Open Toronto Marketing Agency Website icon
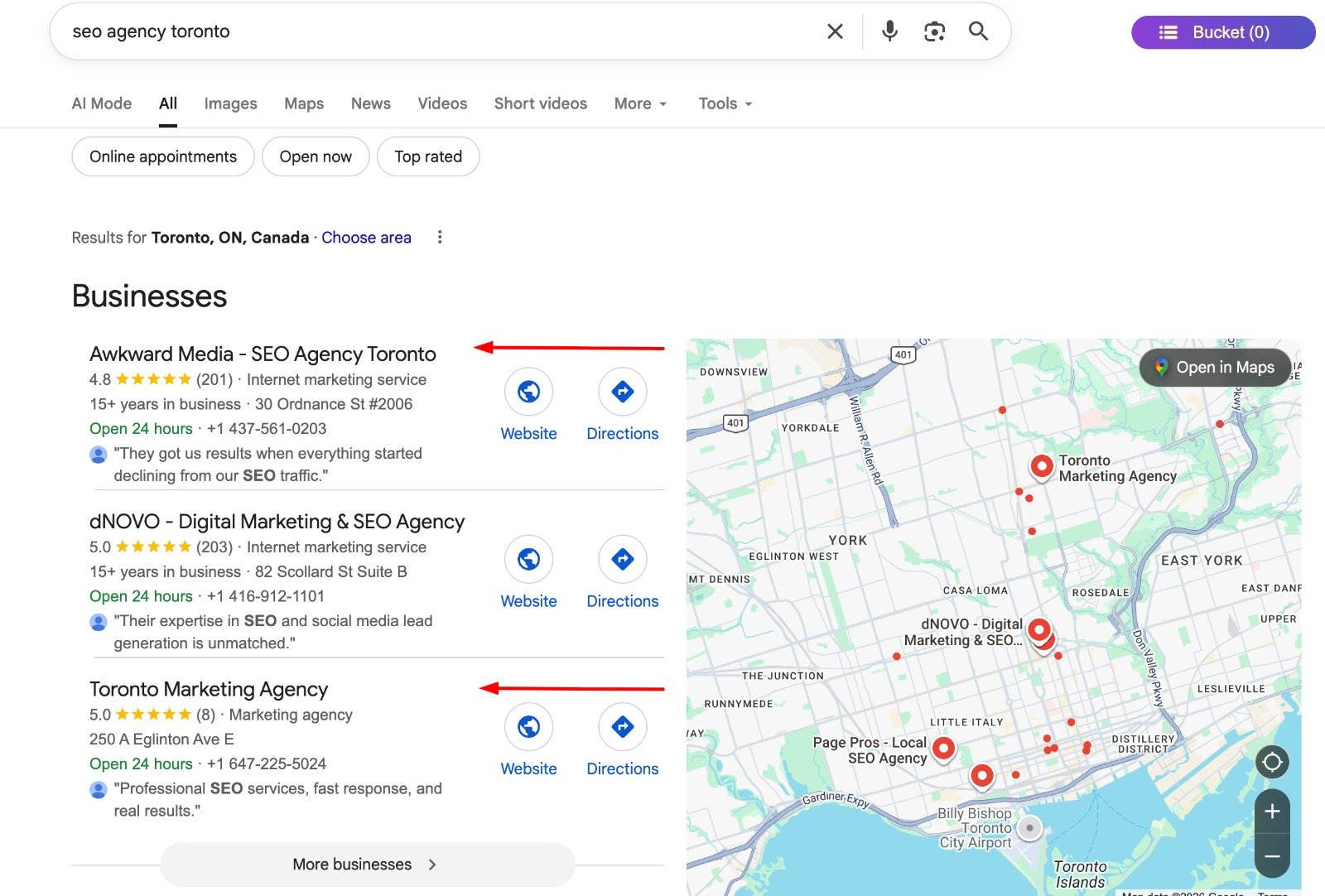 pyautogui.click(x=528, y=727)
